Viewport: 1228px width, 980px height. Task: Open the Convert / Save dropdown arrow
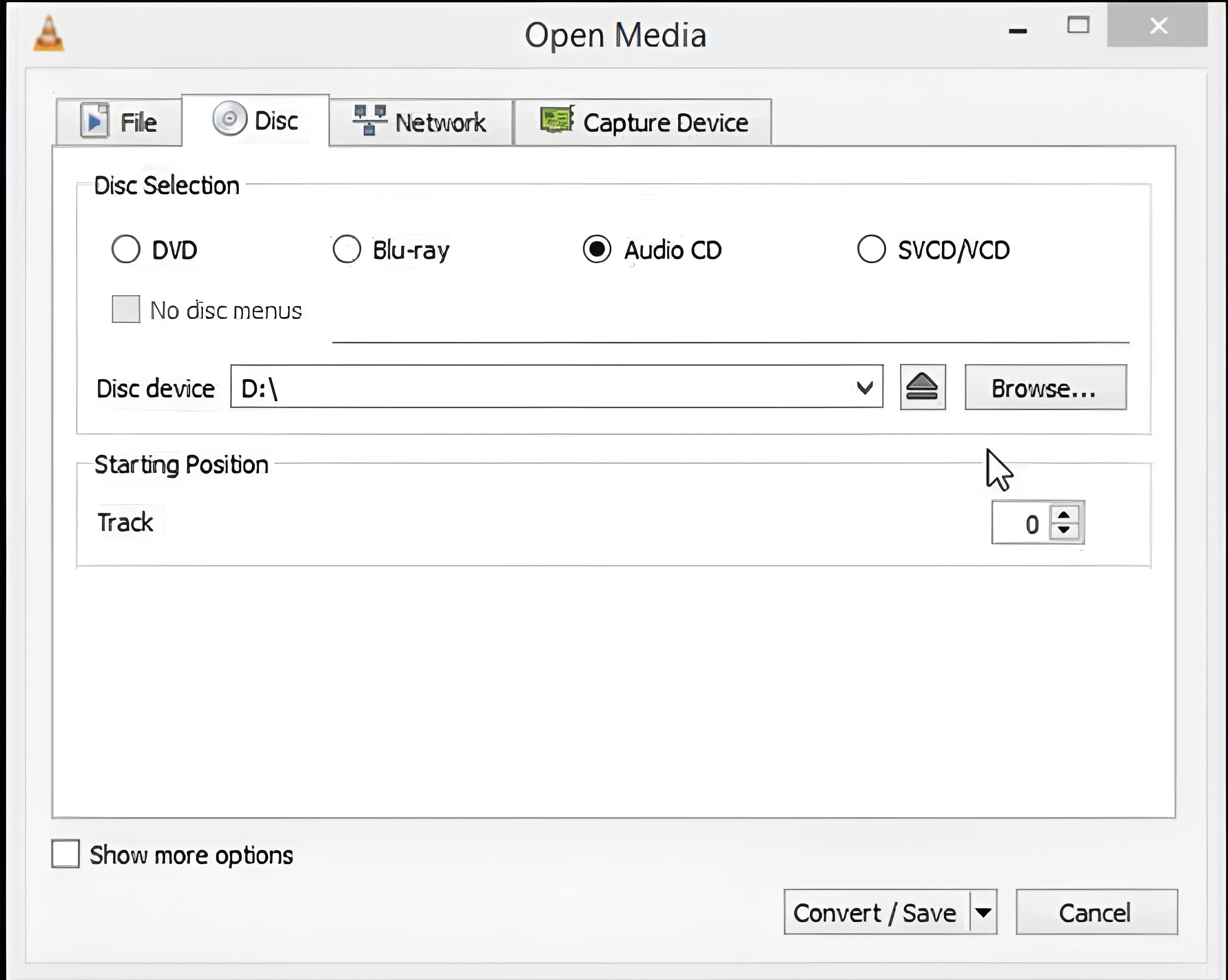point(983,912)
